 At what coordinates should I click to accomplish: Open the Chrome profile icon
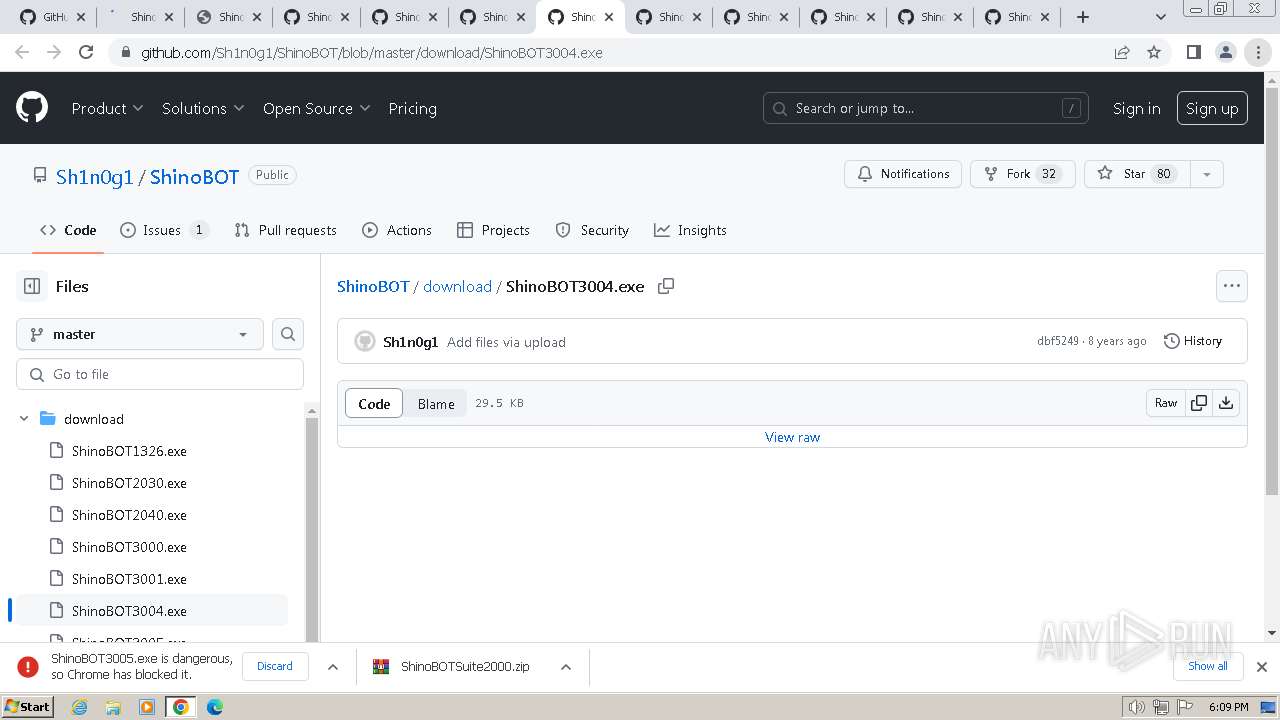pos(1226,53)
